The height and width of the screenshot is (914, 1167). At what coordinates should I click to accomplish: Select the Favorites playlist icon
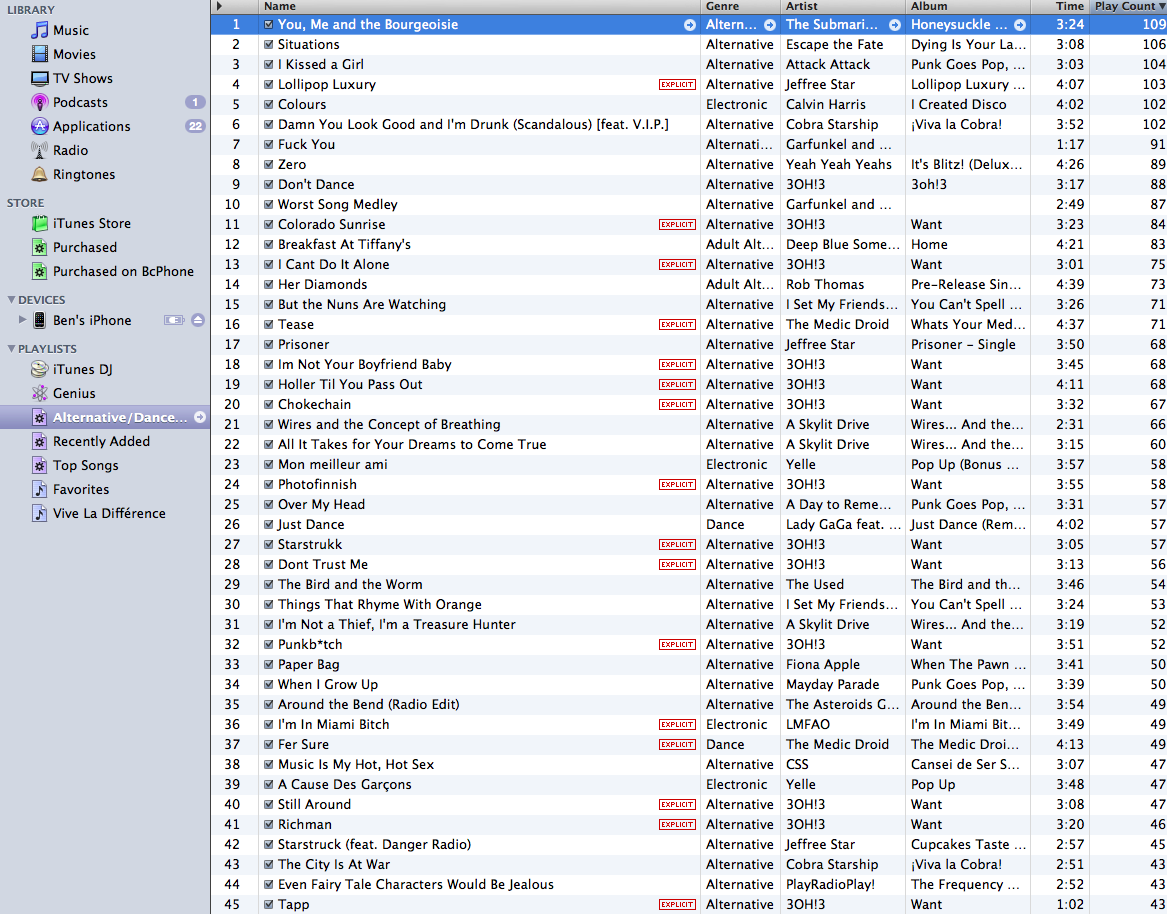(x=39, y=489)
